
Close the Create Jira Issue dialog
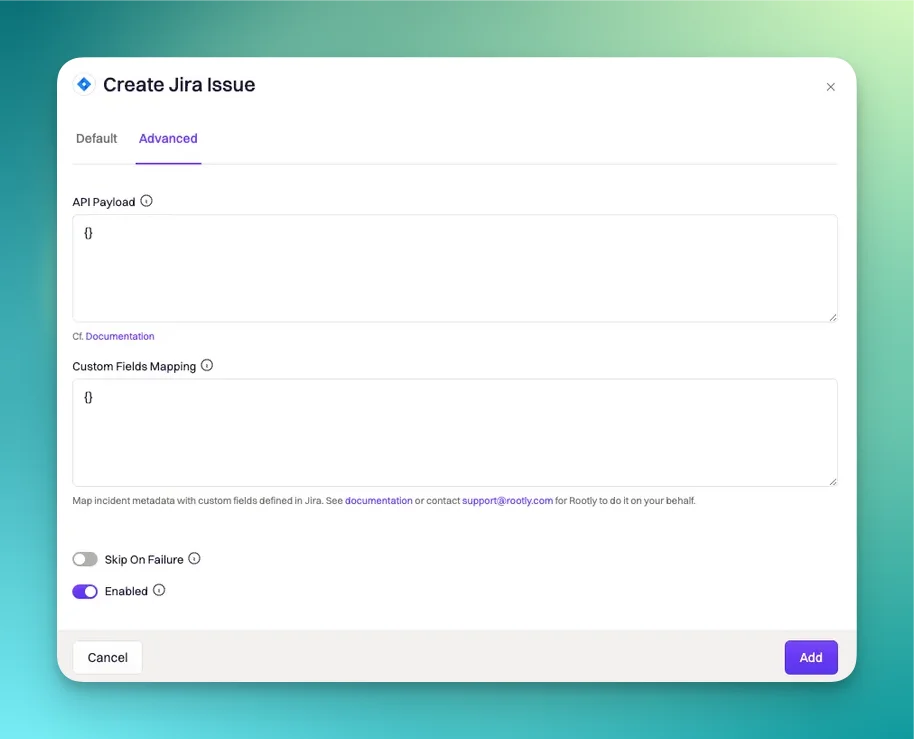click(x=831, y=87)
